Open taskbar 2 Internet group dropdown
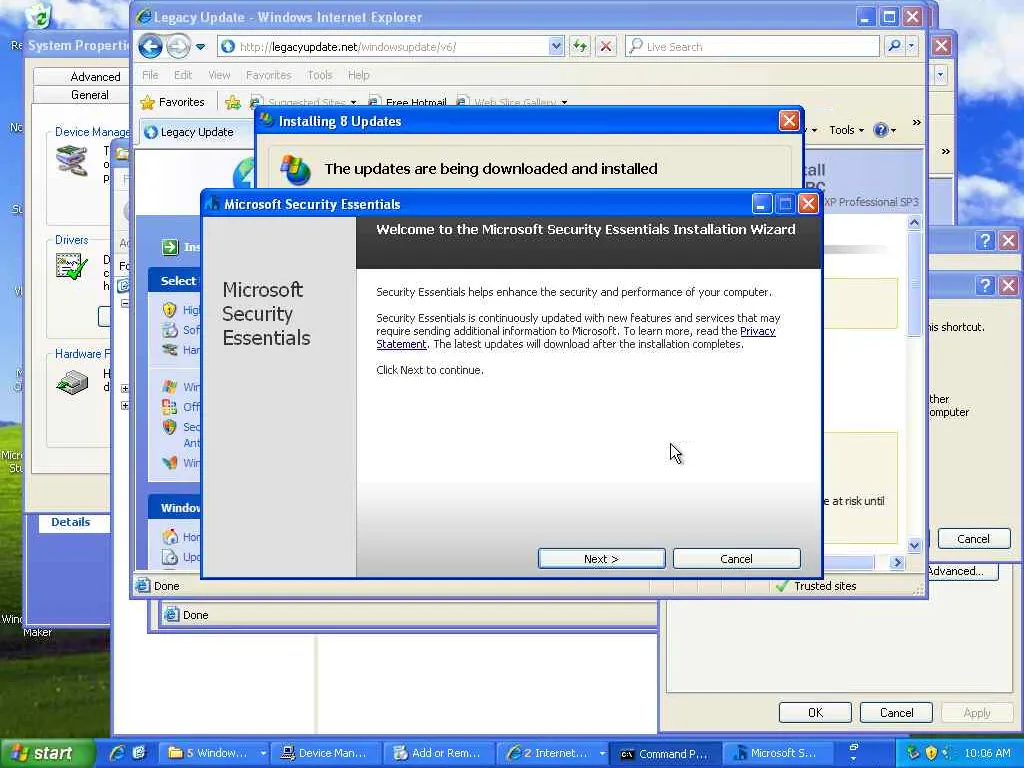This screenshot has height=768, width=1024. click(x=602, y=753)
